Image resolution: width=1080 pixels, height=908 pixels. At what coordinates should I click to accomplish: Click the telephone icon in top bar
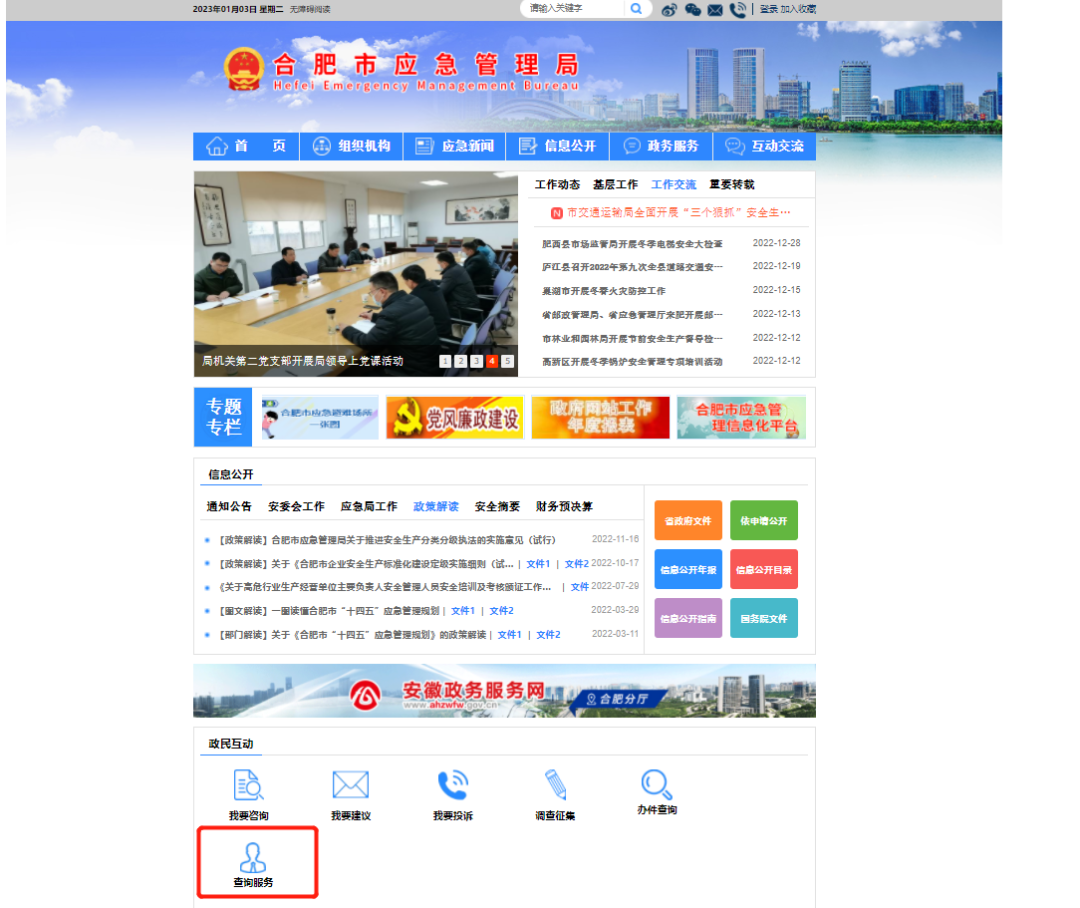[738, 8]
